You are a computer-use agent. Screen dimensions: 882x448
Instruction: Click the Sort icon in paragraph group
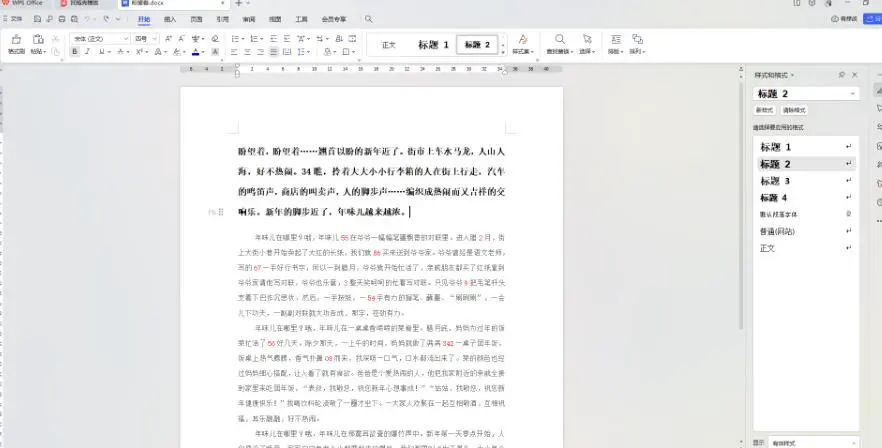pos(339,39)
